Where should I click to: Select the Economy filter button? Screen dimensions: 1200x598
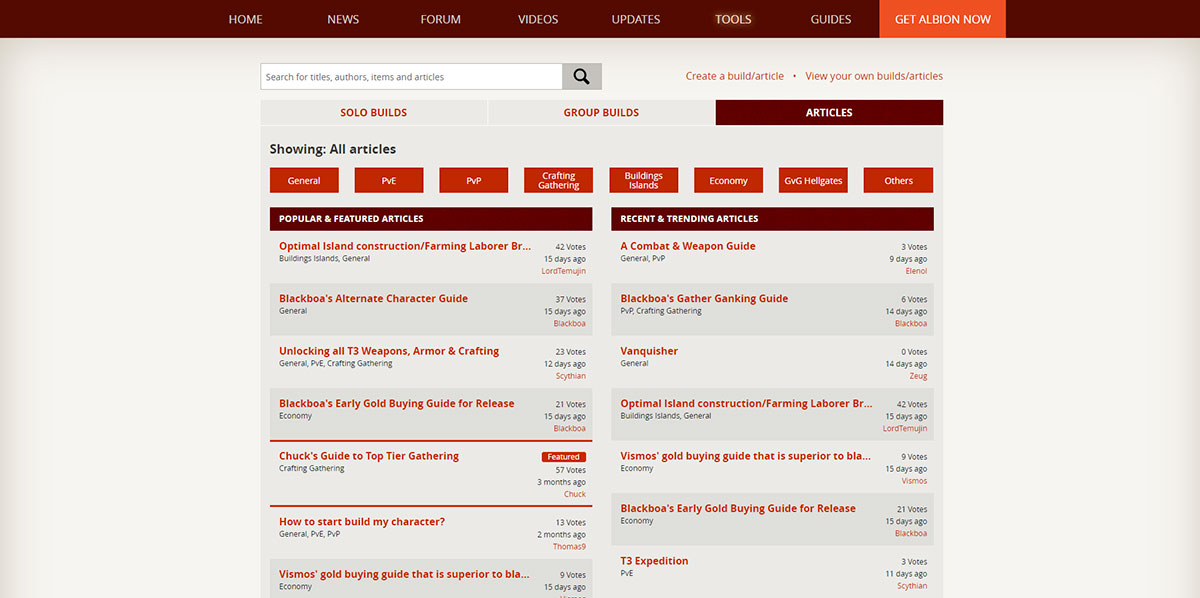pos(729,180)
